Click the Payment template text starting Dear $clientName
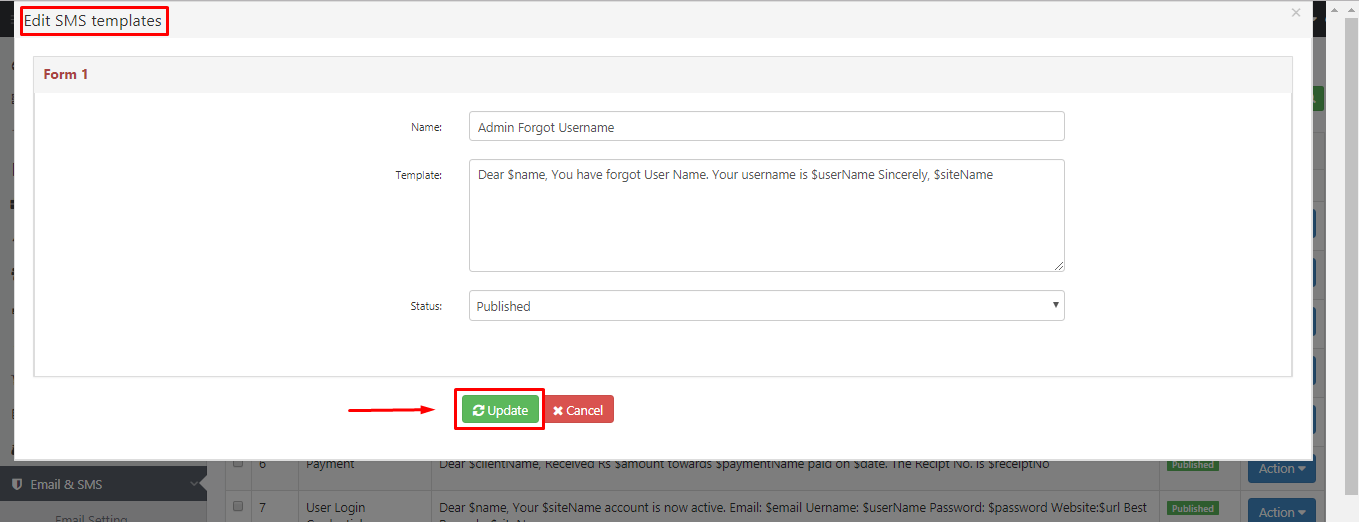1359x522 pixels. coord(744,464)
